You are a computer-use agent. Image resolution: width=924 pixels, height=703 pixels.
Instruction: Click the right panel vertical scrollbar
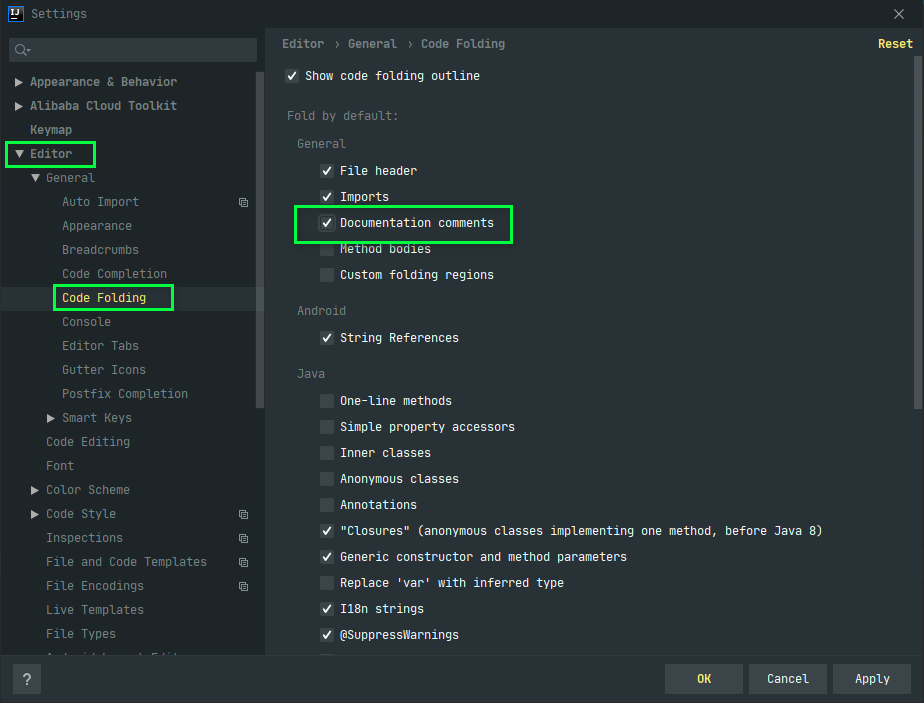click(918, 240)
